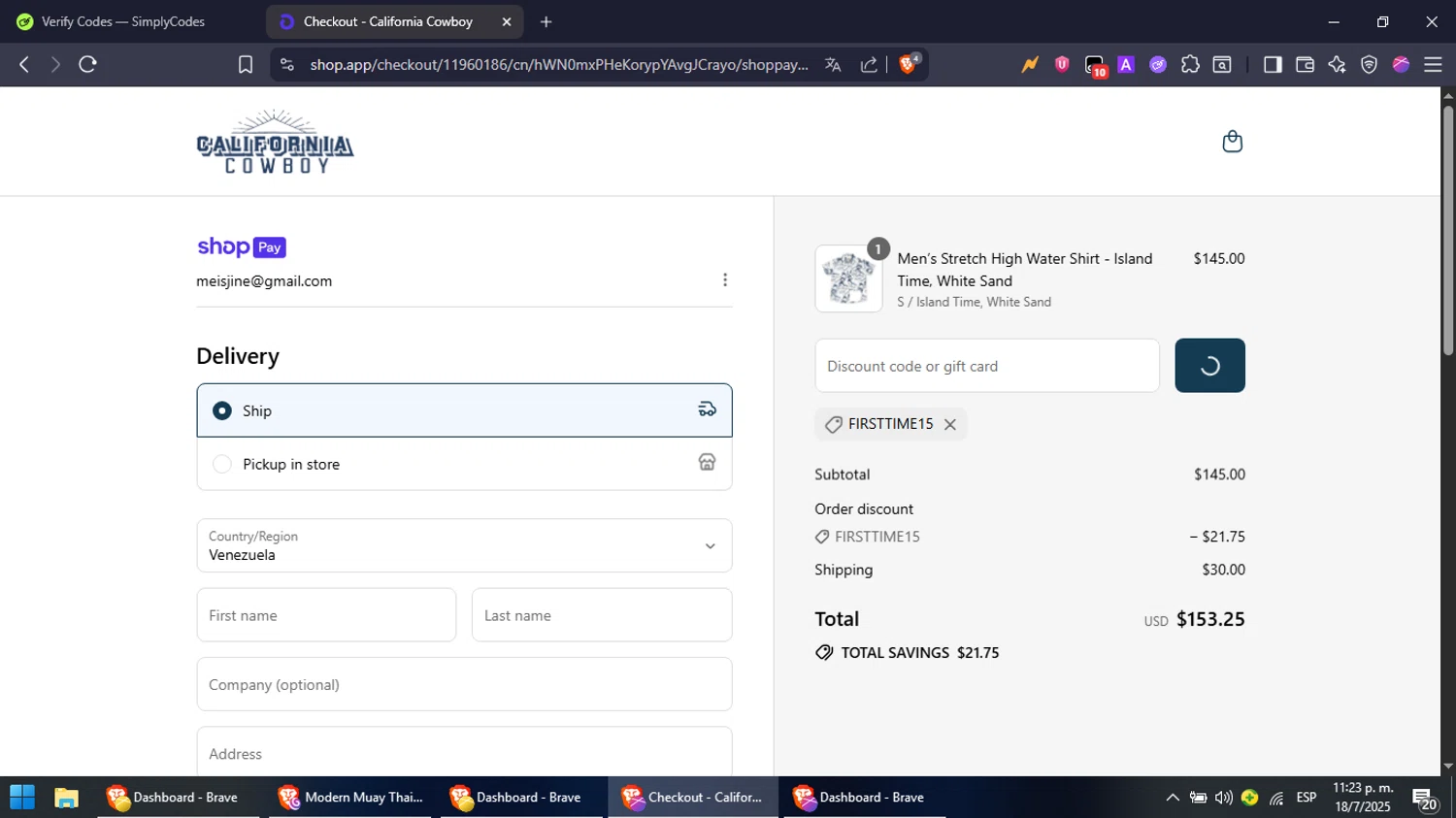
Task: Click the Shipping $30.00 amount
Action: pyautogui.click(x=1223, y=570)
